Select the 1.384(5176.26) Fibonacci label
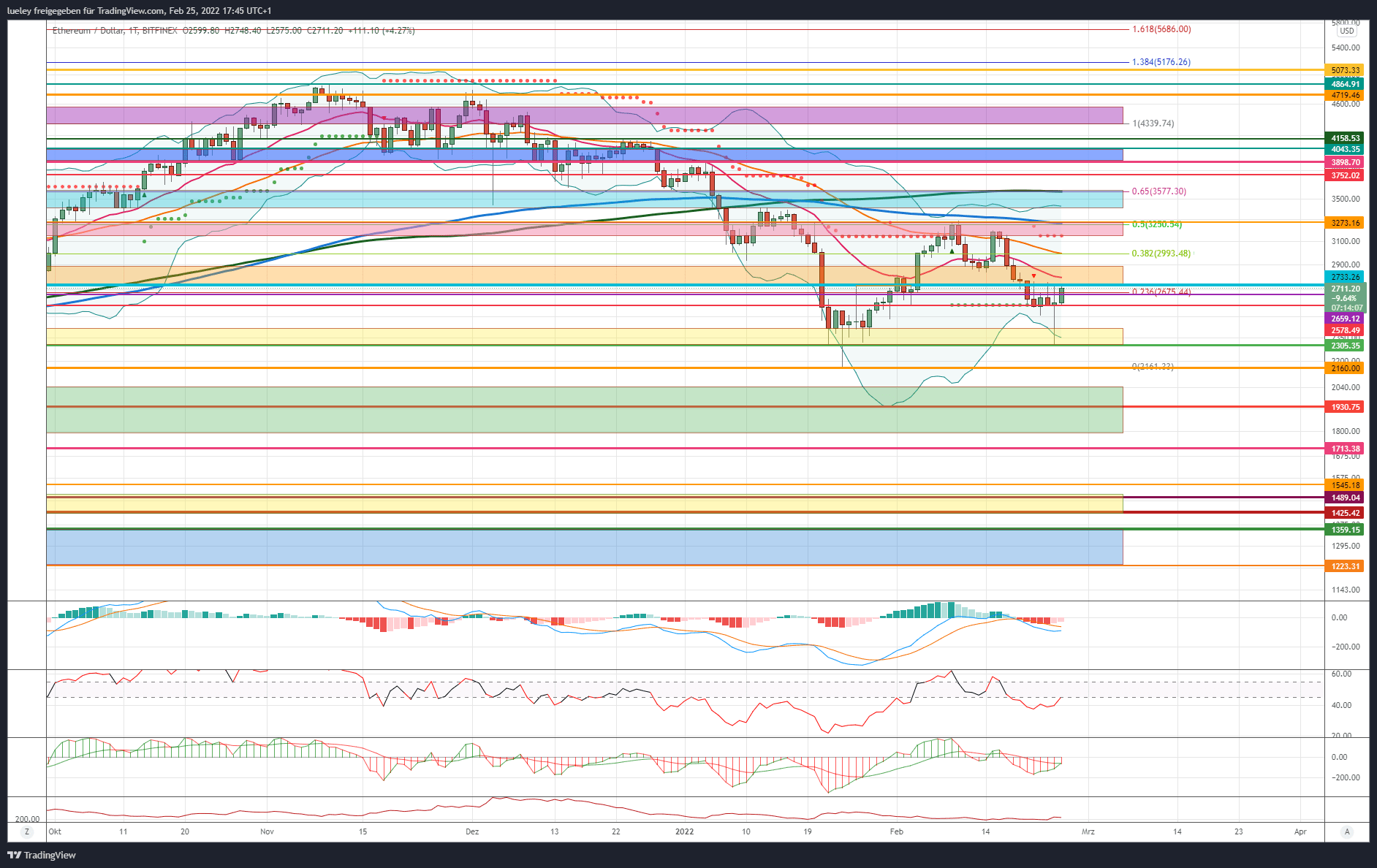1377x868 pixels. click(x=1161, y=62)
